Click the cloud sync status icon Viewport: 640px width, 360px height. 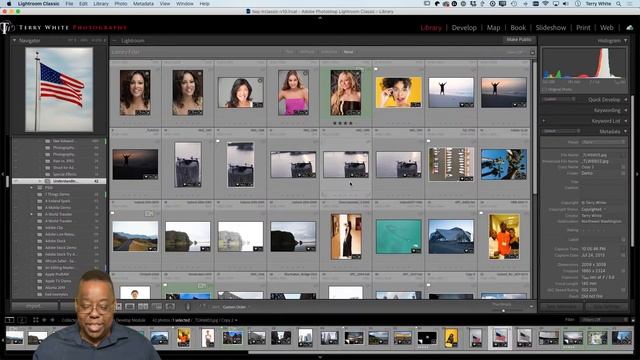click(x=629, y=28)
